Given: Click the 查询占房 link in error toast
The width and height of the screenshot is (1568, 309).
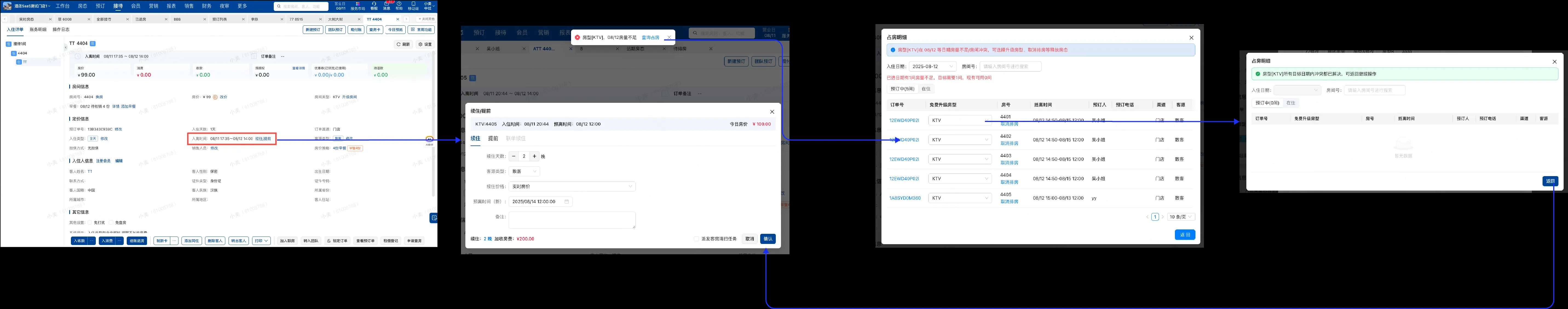Looking at the screenshot, I should coord(651,38).
